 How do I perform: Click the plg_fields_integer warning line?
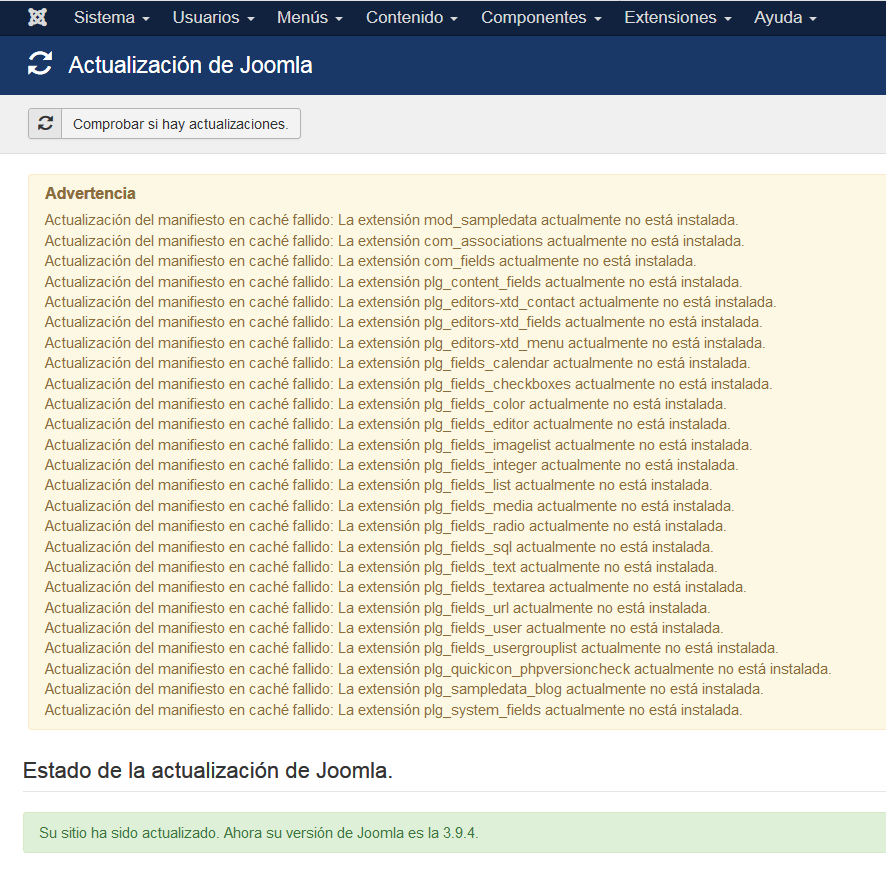point(392,465)
